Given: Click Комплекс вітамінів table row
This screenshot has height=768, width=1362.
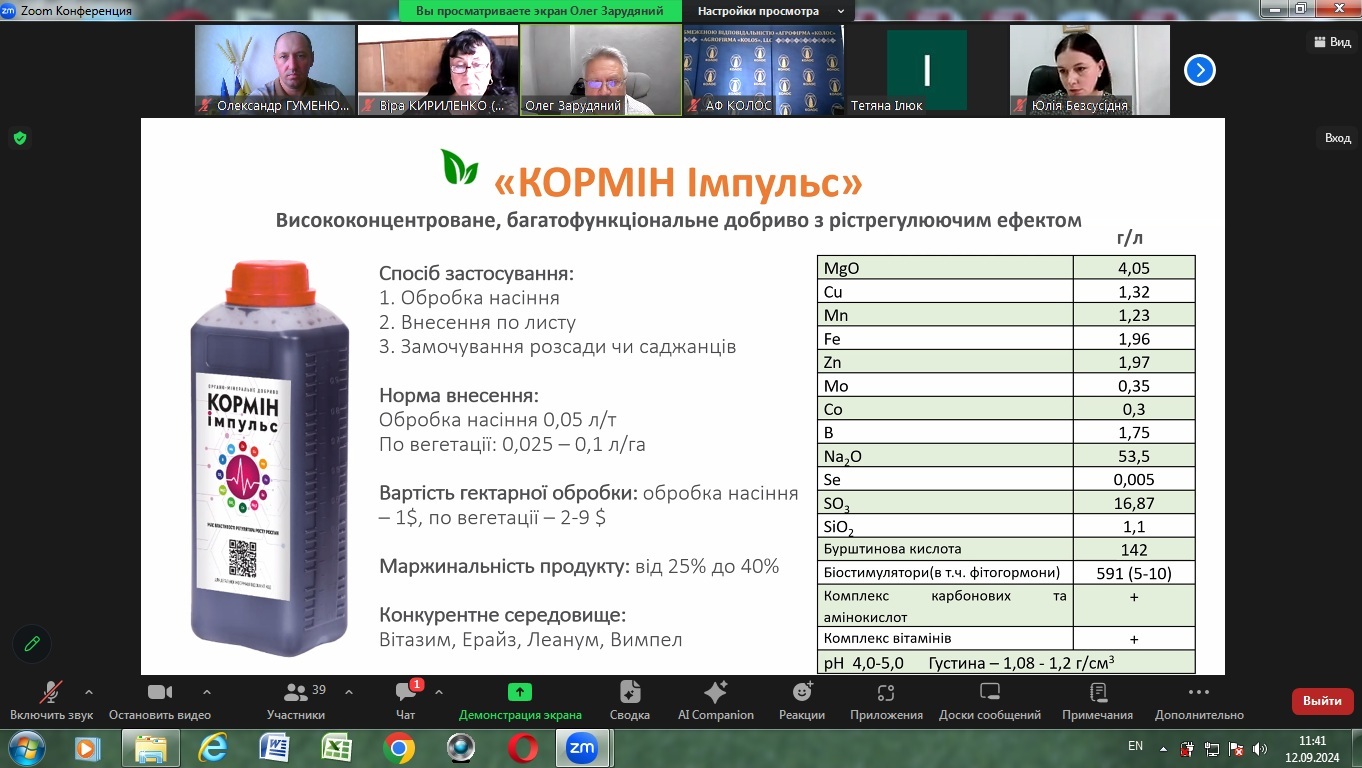Looking at the screenshot, I should click(1006, 638).
